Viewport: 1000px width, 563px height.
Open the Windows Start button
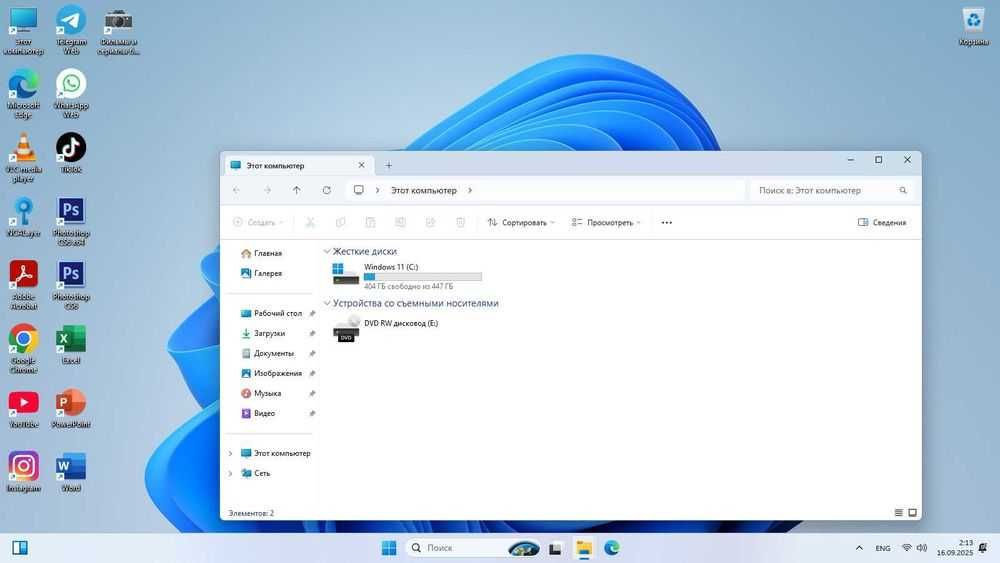388,548
